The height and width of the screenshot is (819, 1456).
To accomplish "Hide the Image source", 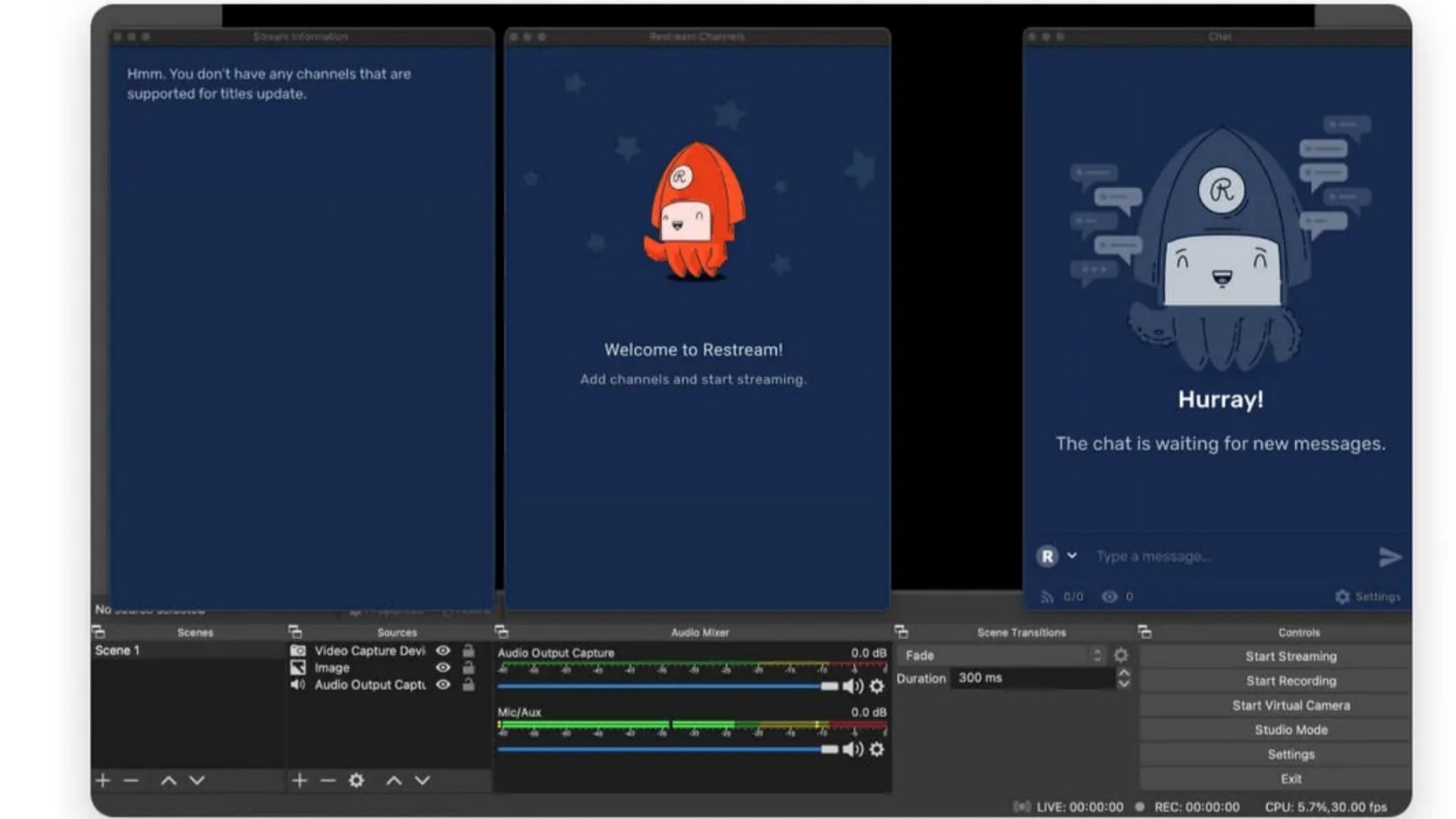I will pyautogui.click(x=444, y=667).
